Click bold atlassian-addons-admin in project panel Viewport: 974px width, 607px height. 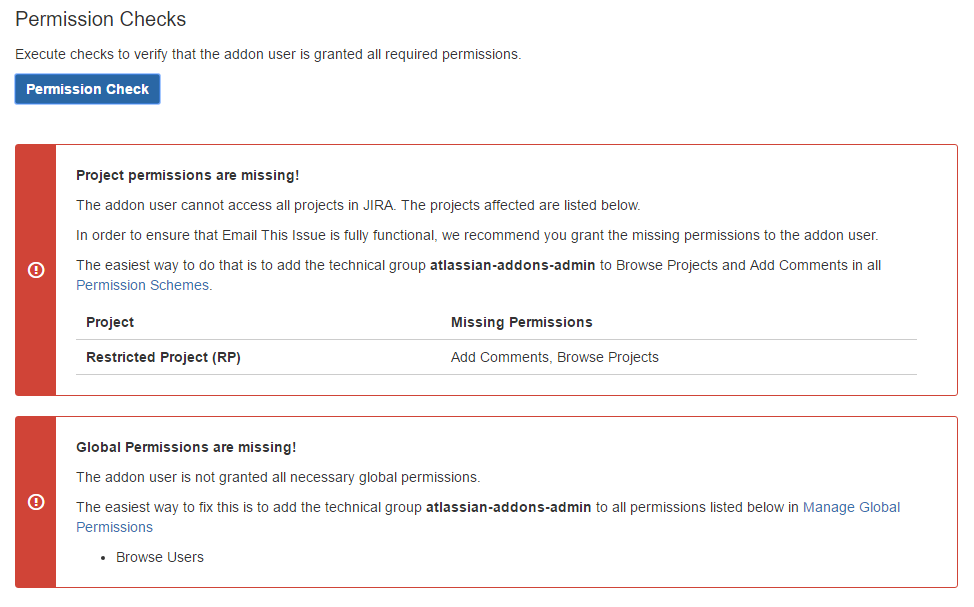512,265
